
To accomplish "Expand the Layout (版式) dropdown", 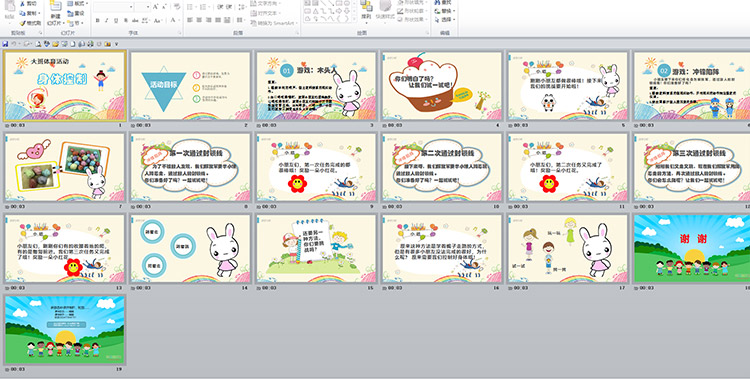I will click(78, 3).
